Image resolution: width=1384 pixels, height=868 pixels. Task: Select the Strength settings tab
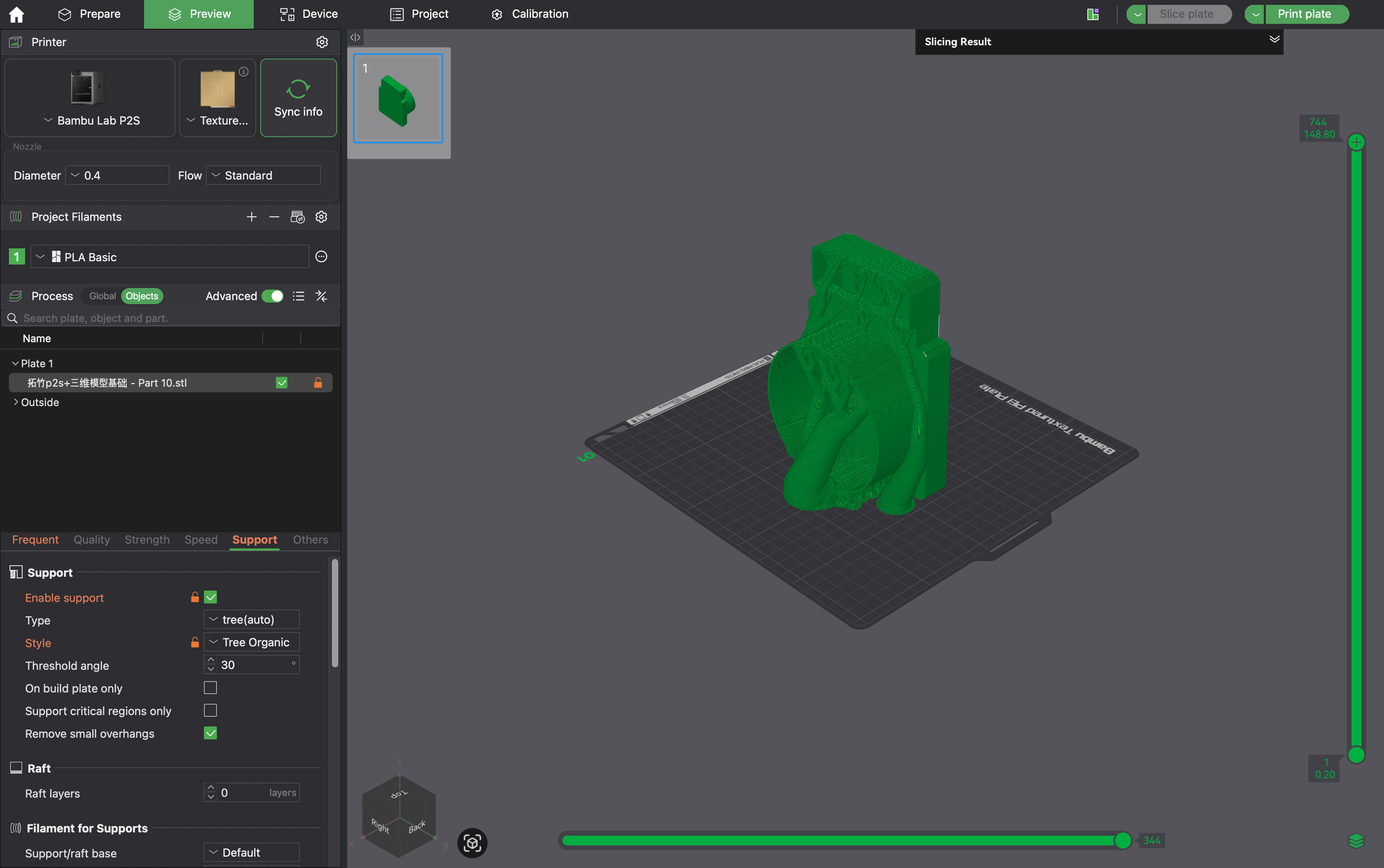coord(147,540)
